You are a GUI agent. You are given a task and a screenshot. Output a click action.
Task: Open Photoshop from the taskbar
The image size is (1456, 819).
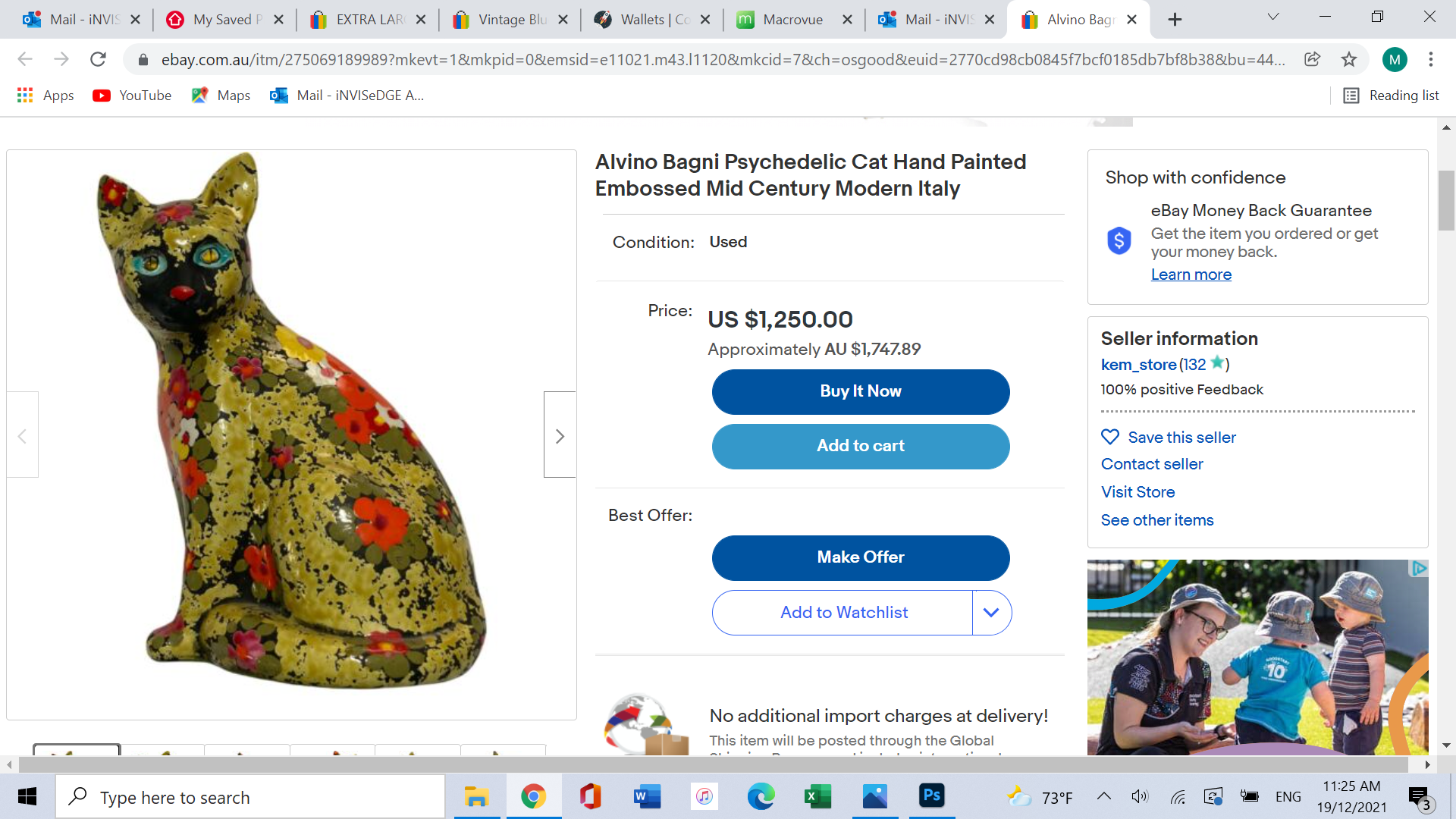pos(931,796)
